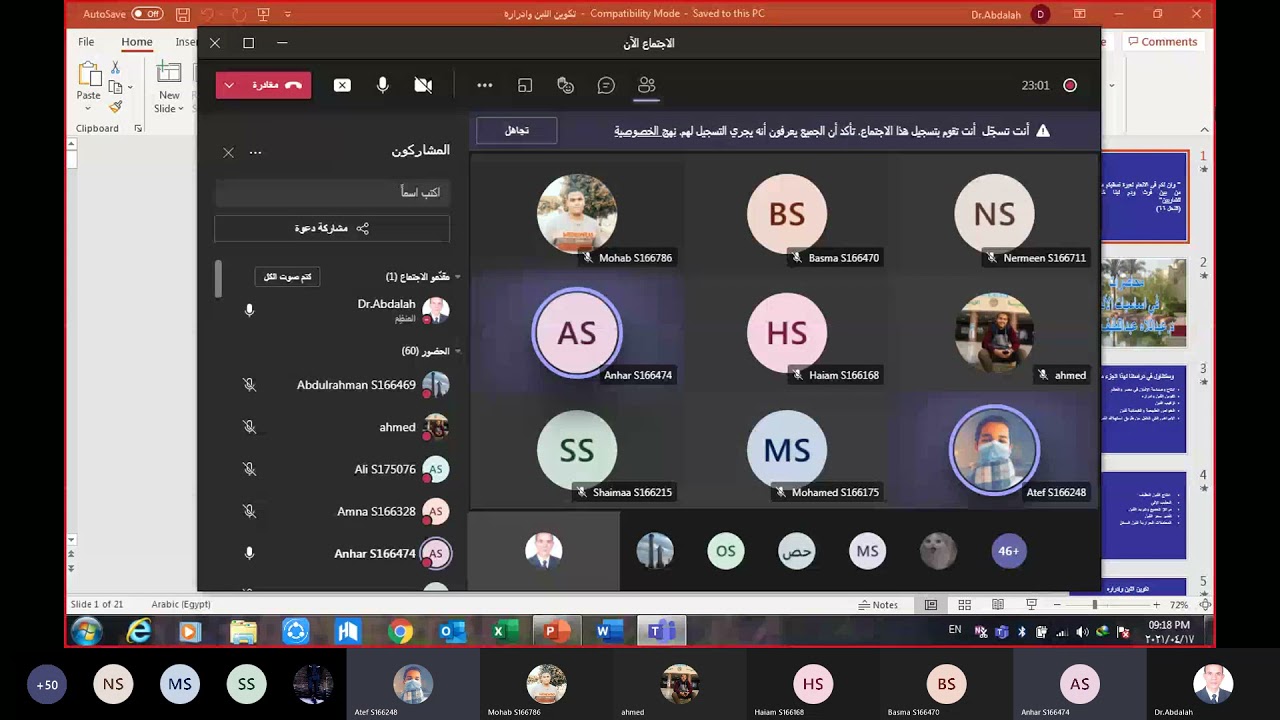Close the participants (المشاركون) panel

[x=228, y=152]
